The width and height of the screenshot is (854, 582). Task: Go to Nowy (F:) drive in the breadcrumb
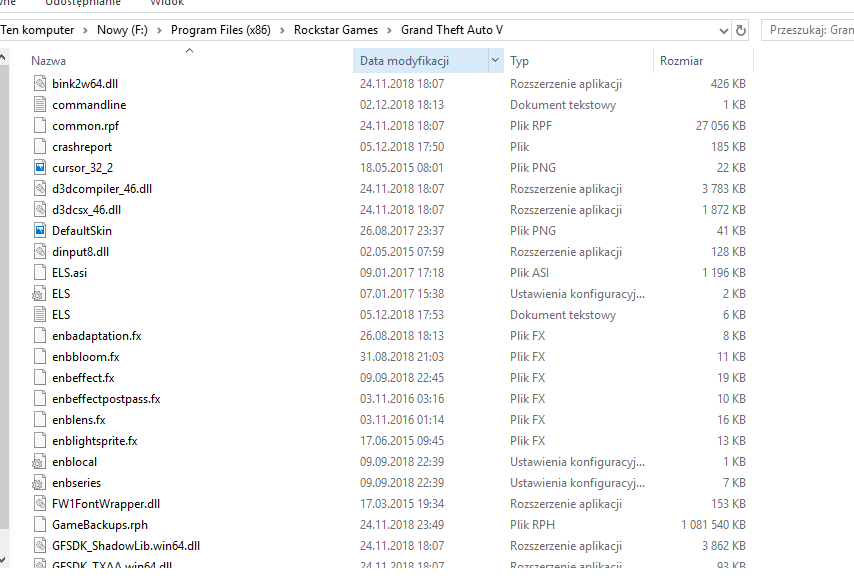[122, 30]
